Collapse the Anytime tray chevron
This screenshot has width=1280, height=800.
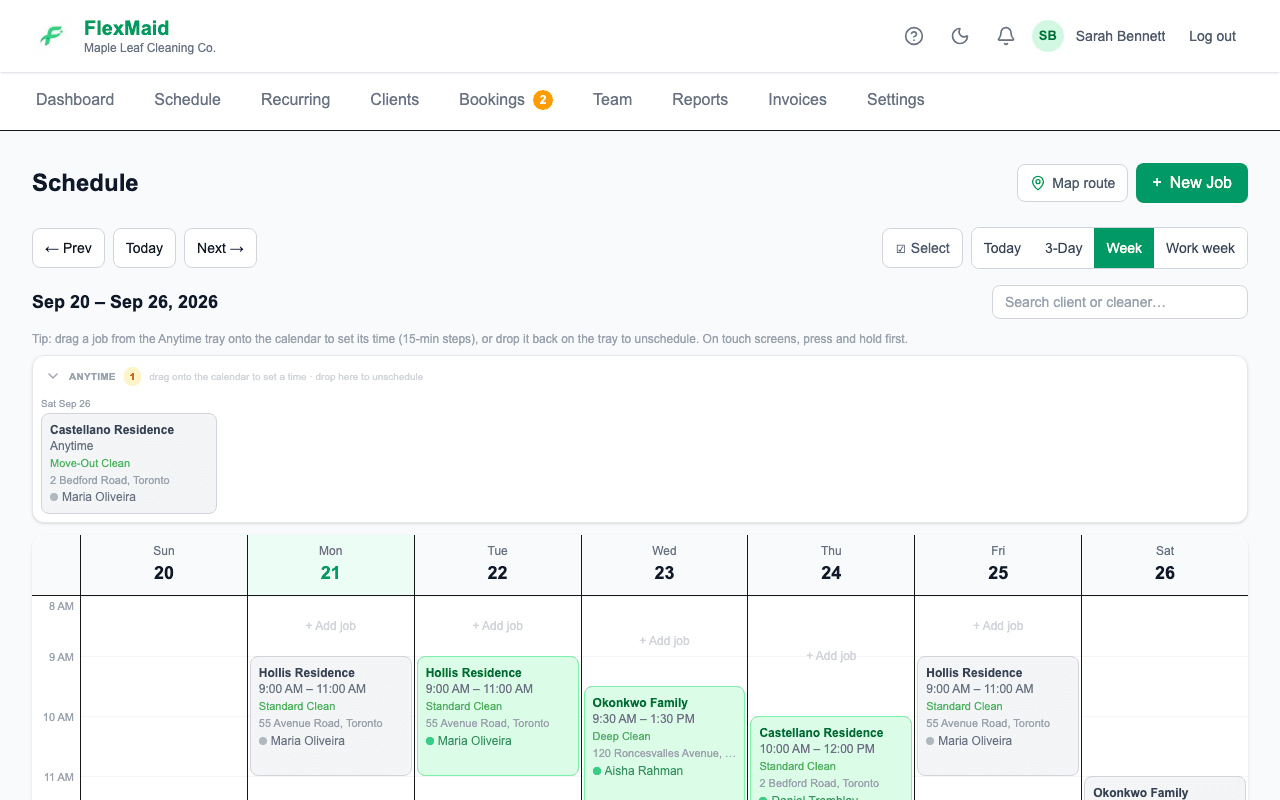click(x=53, y=377)
